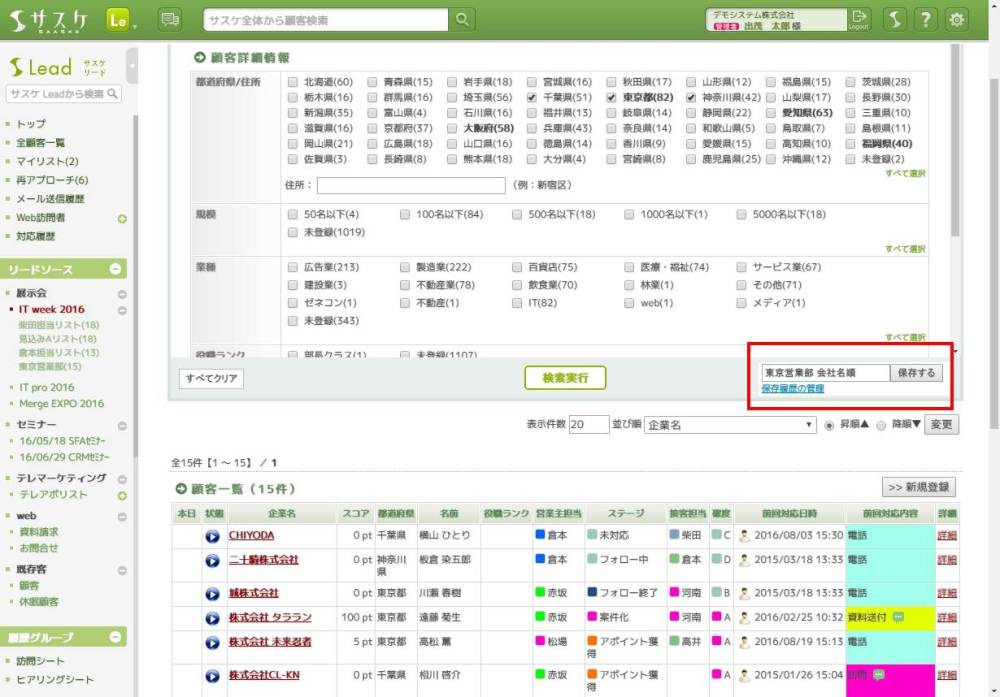This screenshot has height=697, width=1000.
Task: Check the 北海道(60) prefecture checkbox
Action: tap(292, 82)
